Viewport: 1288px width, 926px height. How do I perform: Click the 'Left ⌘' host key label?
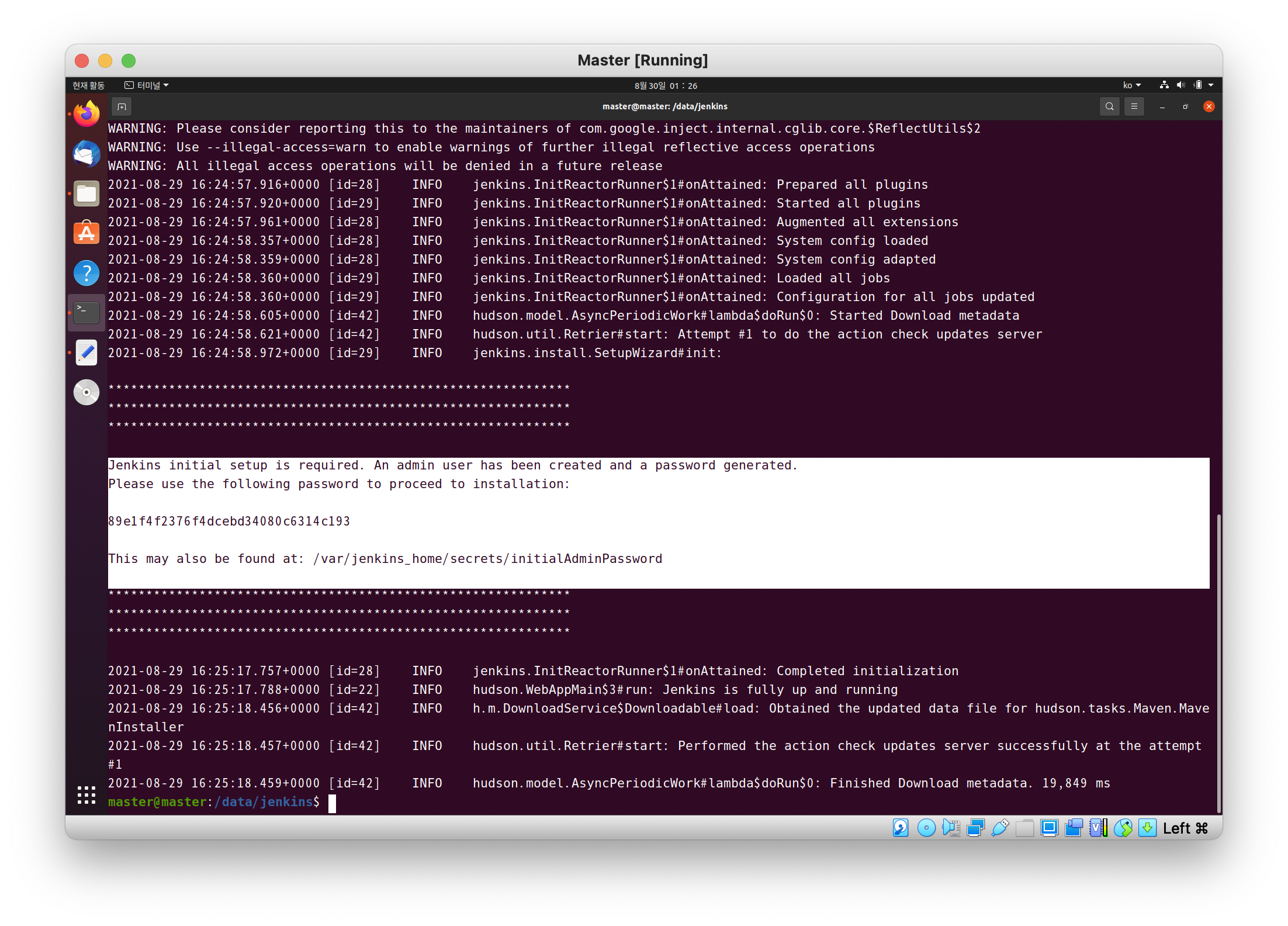pos(1185,828)
